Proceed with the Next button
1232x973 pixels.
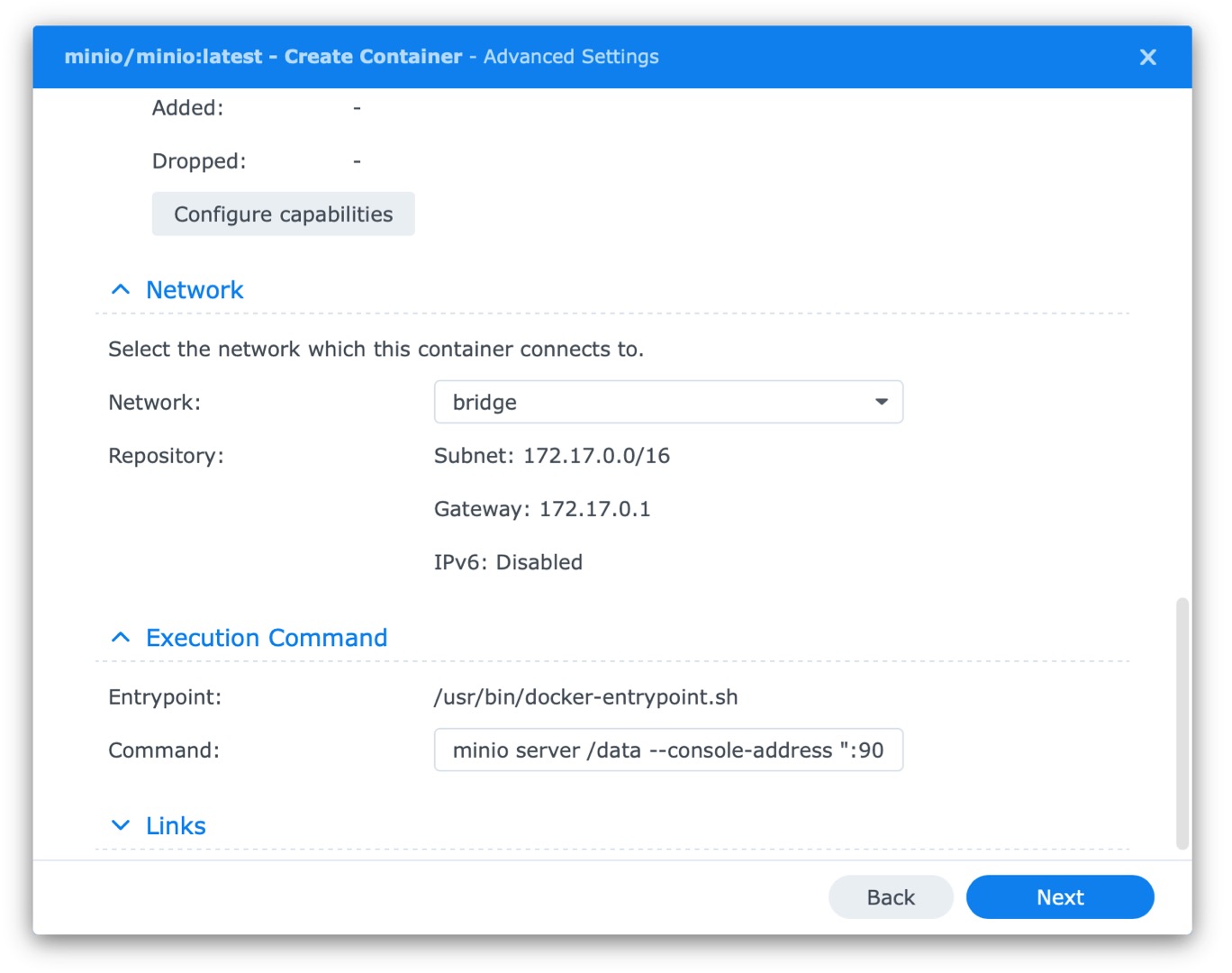(x=1060, y=897)
